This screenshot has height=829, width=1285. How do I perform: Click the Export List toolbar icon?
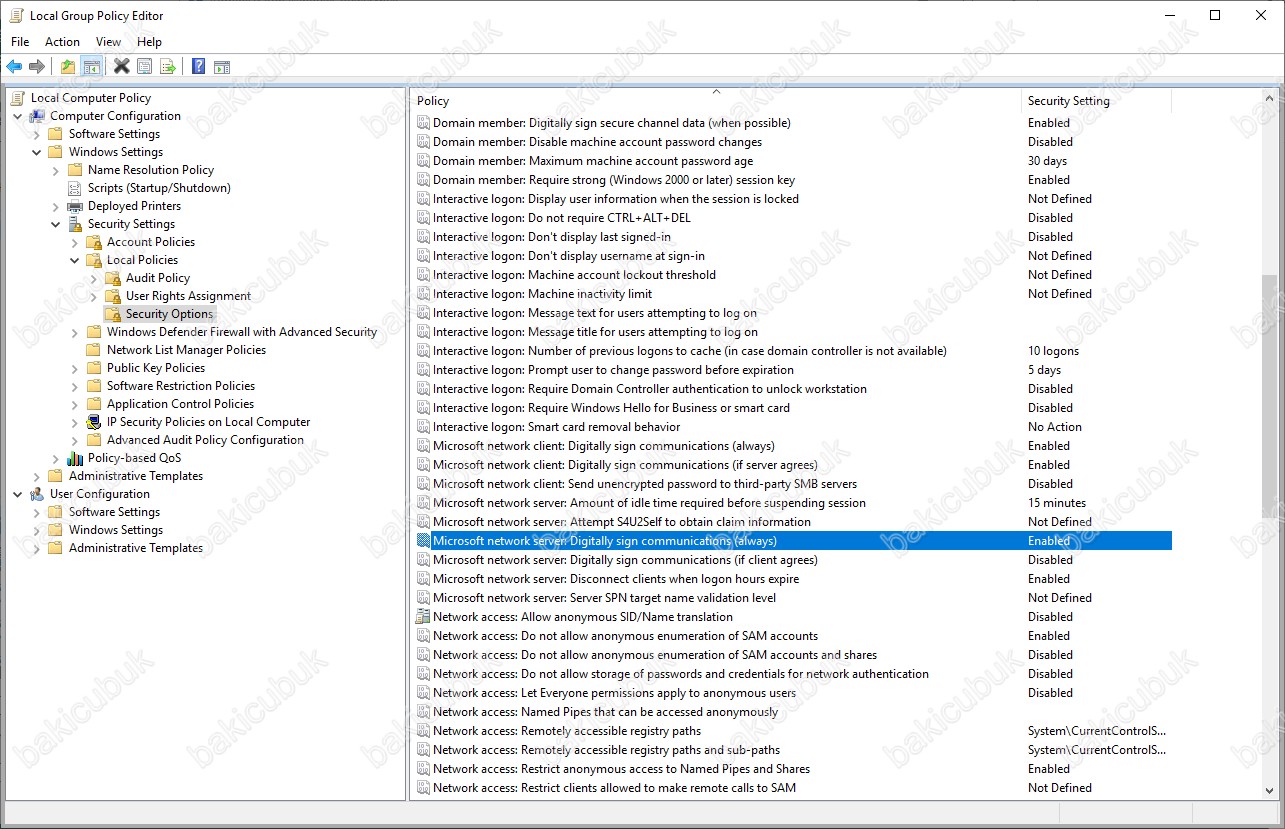click(x=168, y=67)
